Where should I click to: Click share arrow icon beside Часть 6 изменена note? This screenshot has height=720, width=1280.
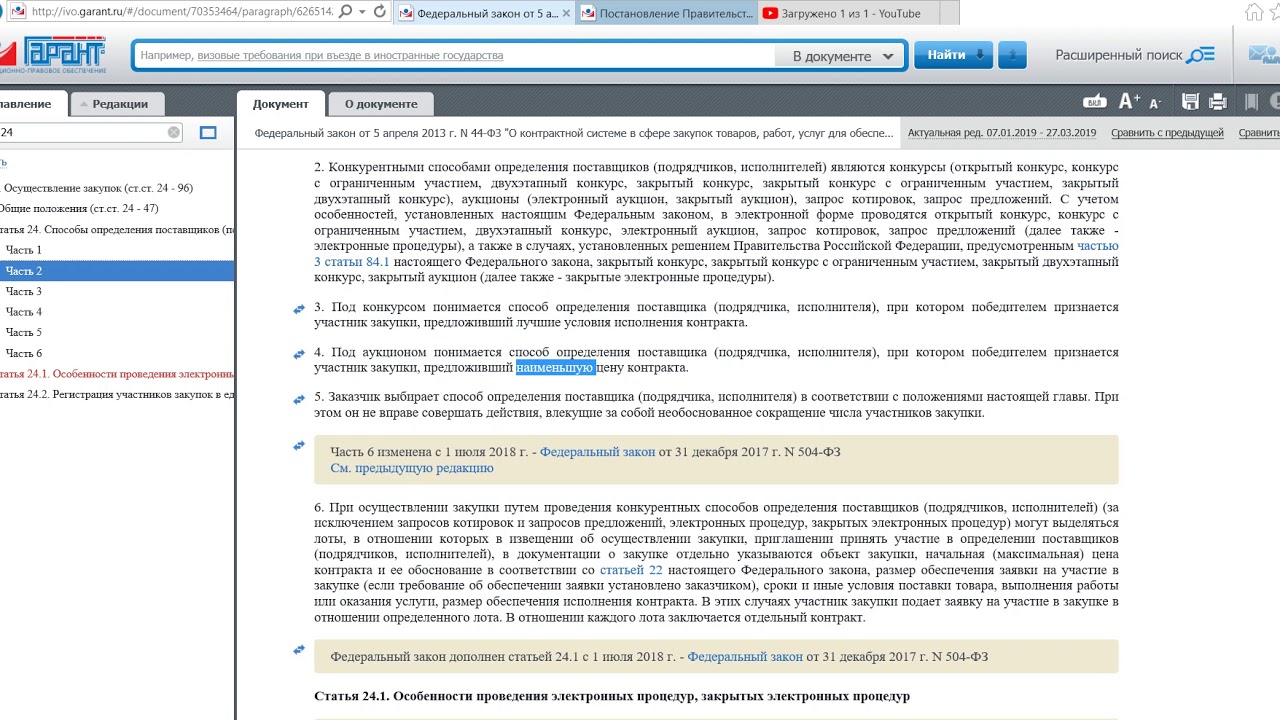point(298,446)
